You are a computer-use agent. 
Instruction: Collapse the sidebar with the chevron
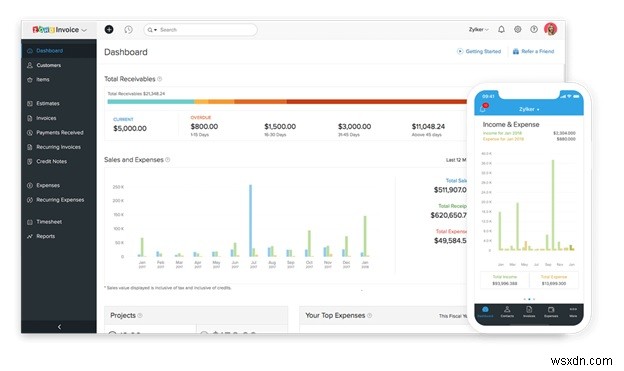(59, 327)
